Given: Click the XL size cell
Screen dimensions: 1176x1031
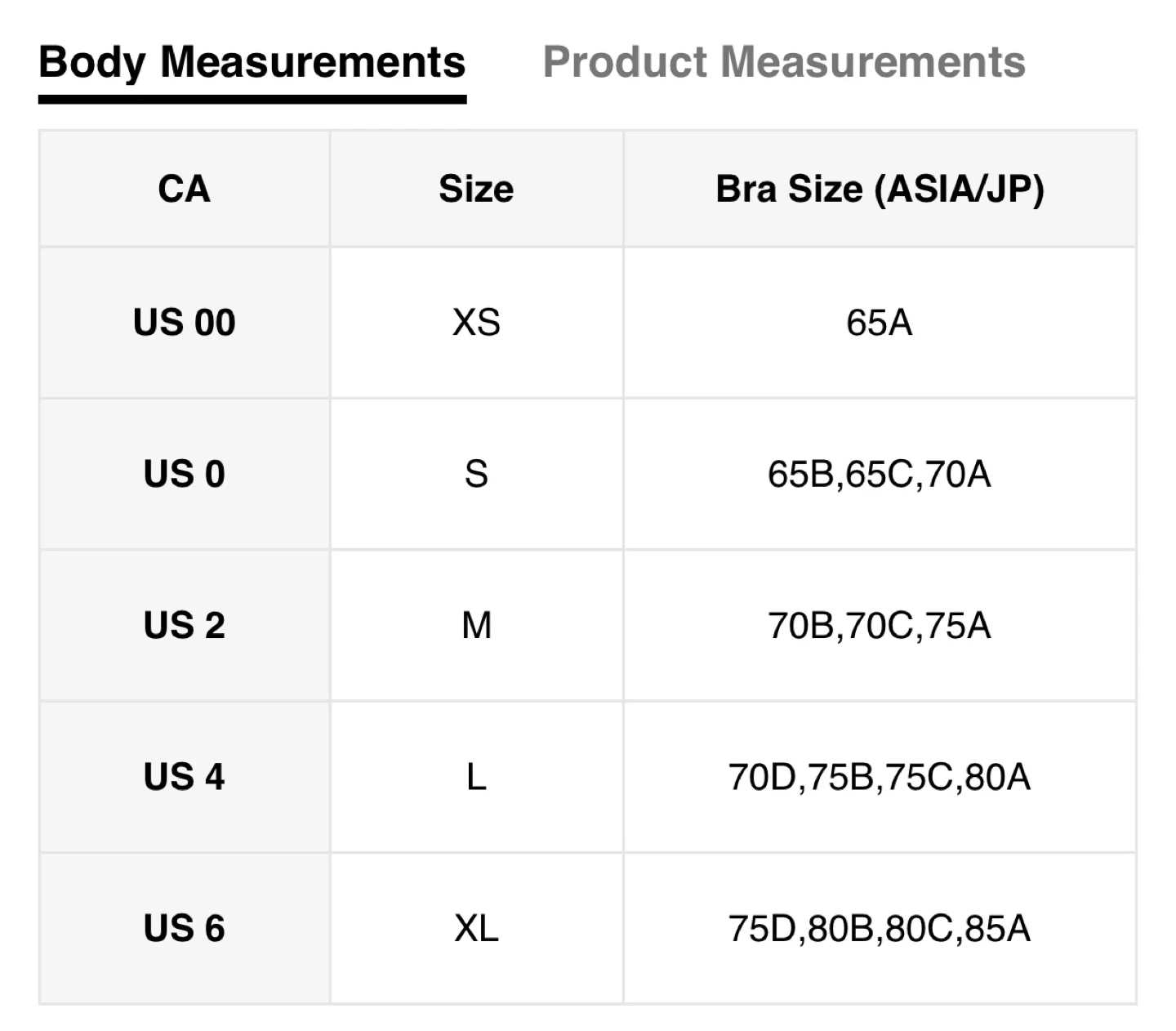Looking at the screenshot, I should (476, 929).
